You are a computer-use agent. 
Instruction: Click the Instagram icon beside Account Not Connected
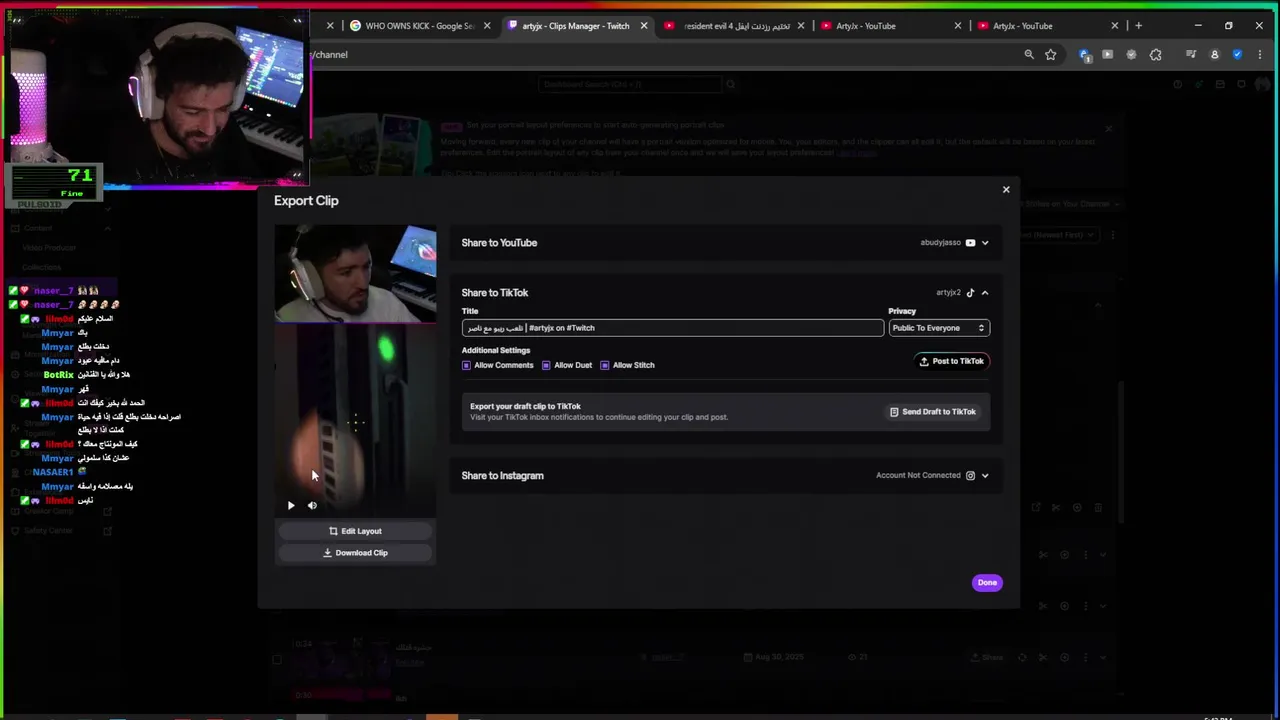(970, 476)
